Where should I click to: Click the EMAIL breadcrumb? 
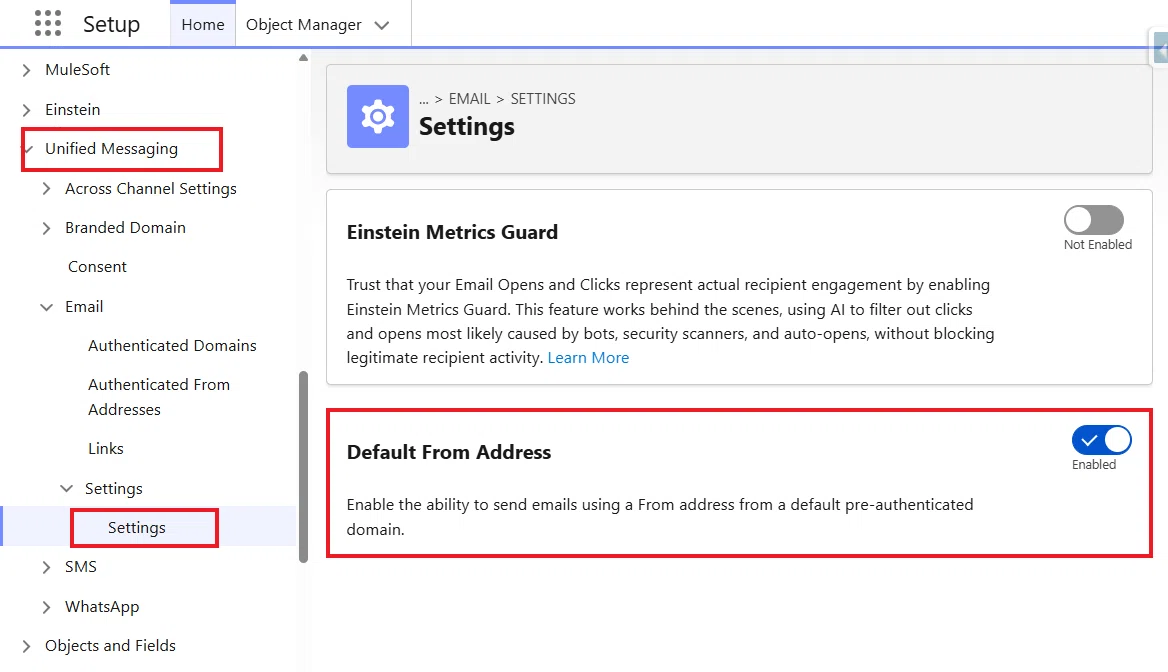click(469, 99)
